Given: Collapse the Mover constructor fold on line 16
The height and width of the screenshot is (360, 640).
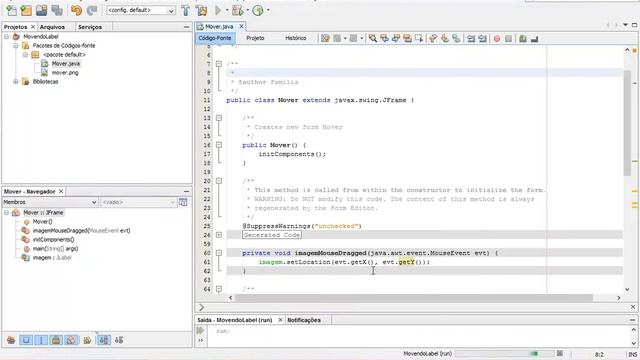Looking at the screenshot, I should pos(219,145).
